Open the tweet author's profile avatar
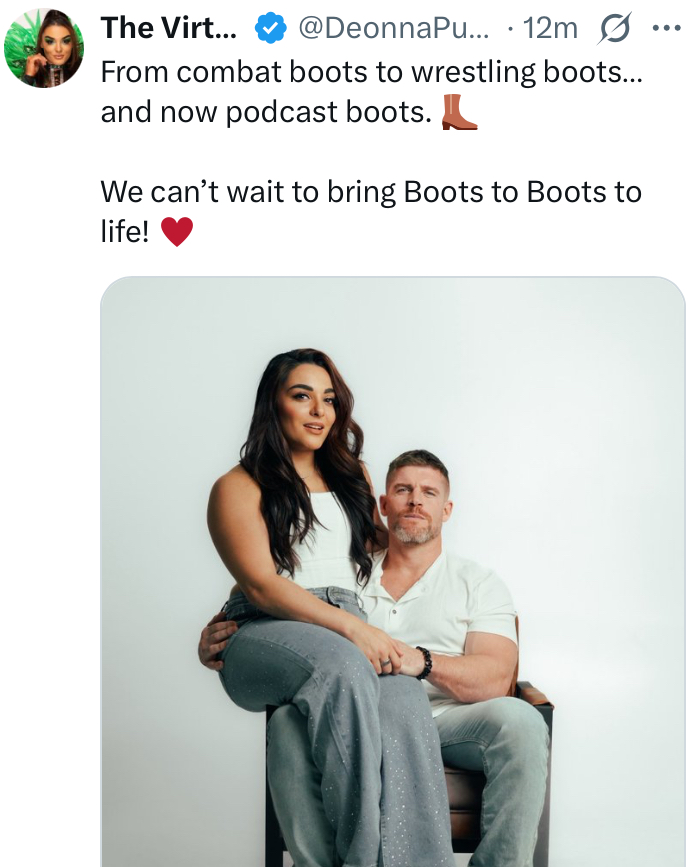Image resolution: width=688 pixels, height=867 pixels. click(x=44, y=48)
